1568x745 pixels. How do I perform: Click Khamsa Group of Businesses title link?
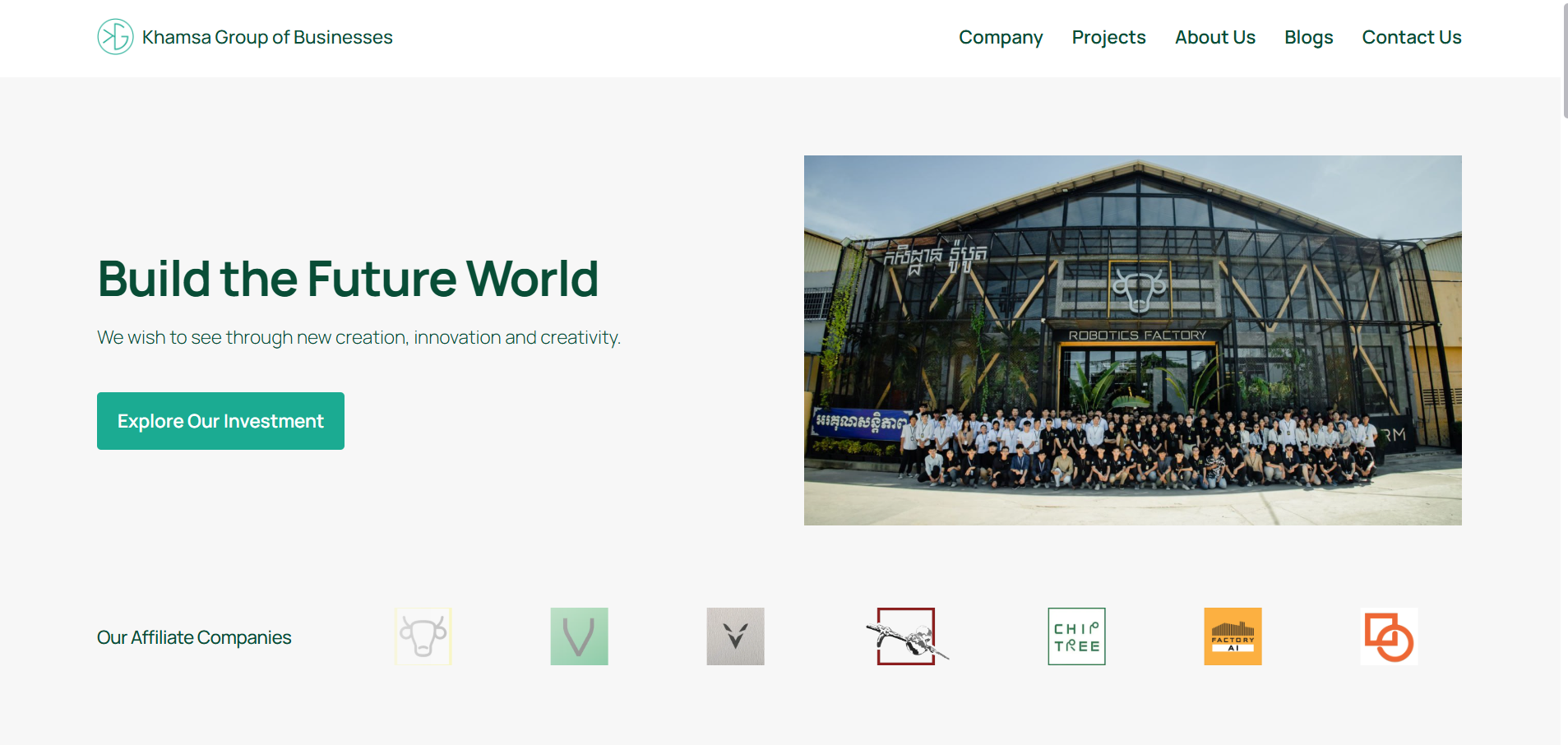click(x=267, y=38)
